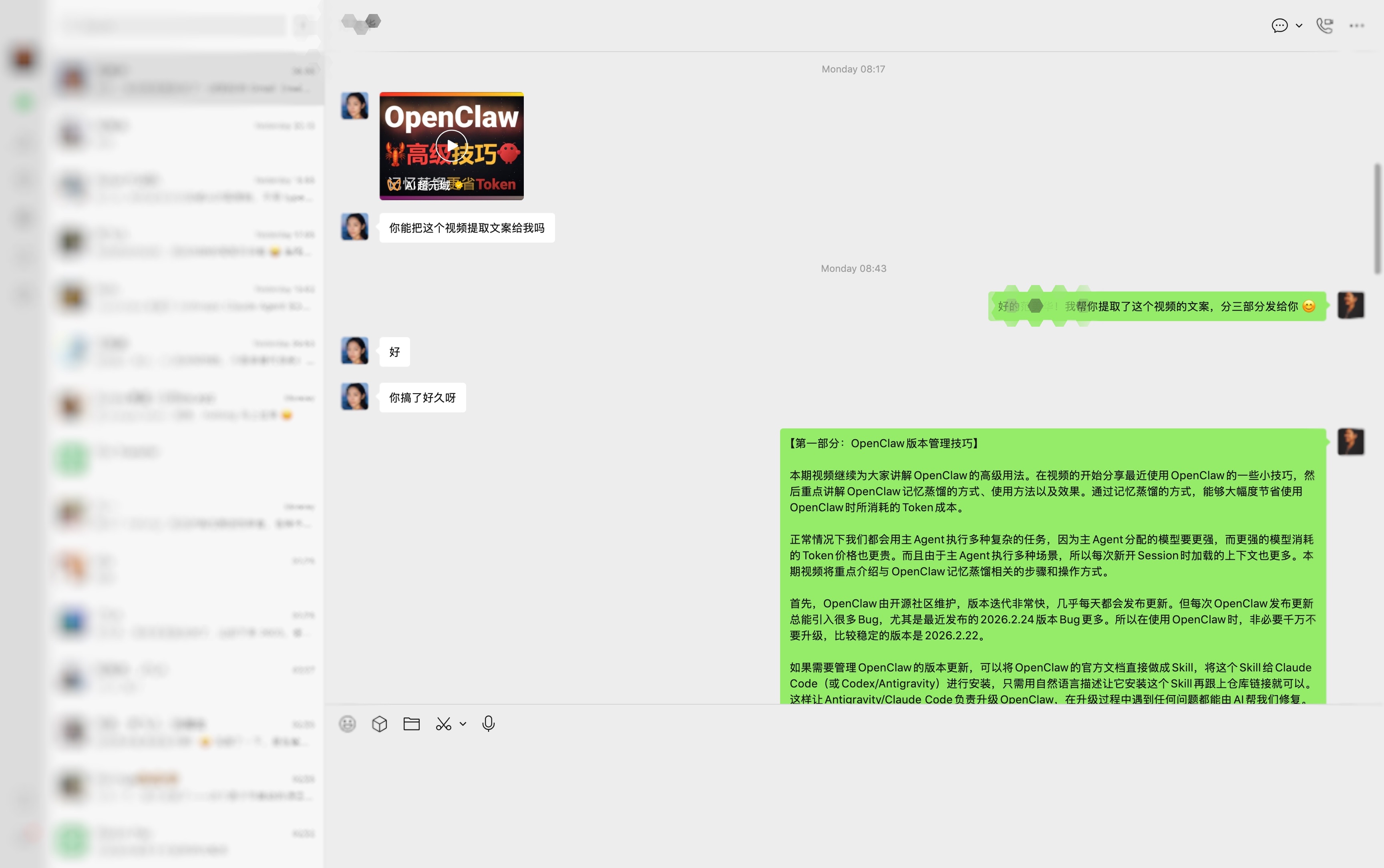Take a screenshot with the scissors icon
The height and width of the screenshot is (868, 1384).
point(443,723)
